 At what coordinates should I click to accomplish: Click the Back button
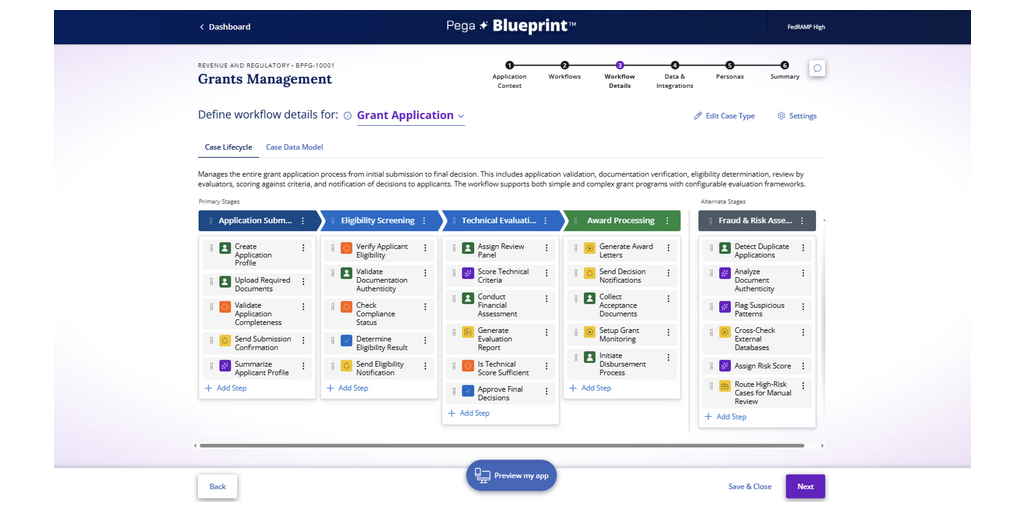point(217,487)
